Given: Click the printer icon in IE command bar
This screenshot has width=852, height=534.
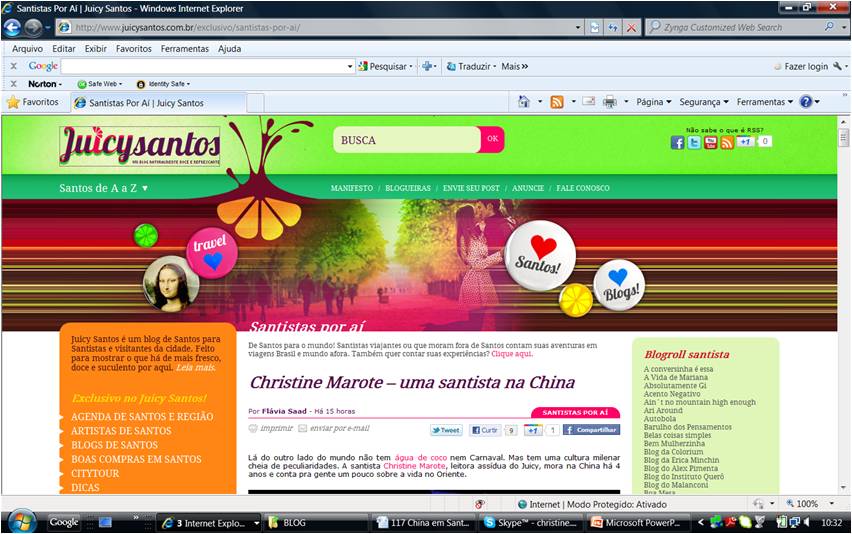Looking at the screenshot, I should (609, 102).
